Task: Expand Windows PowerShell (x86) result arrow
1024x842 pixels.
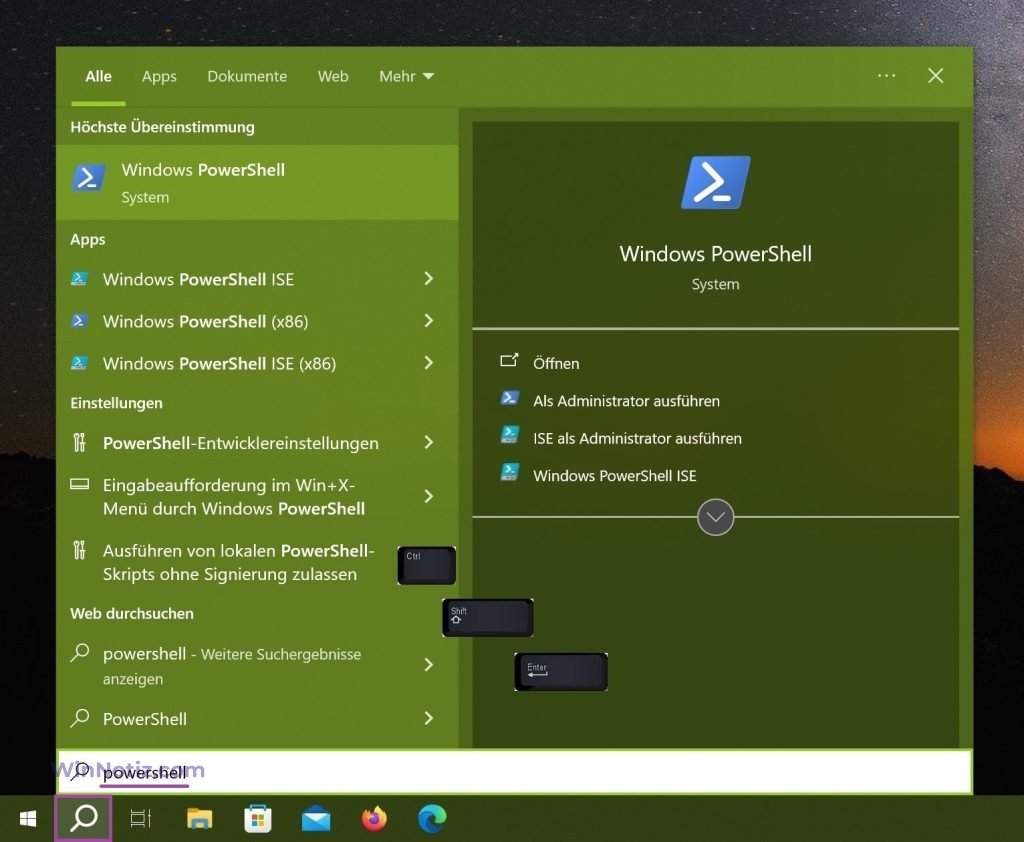Action: click(428, 321)
